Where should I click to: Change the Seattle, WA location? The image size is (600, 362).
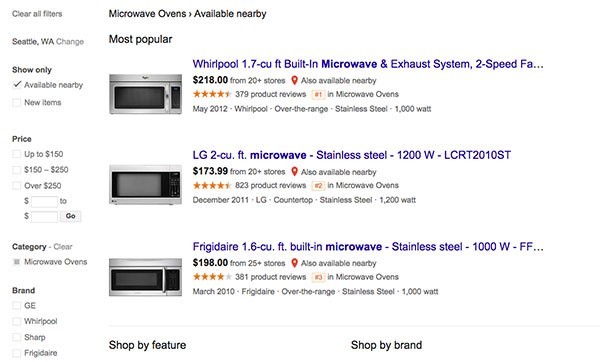tap(70, 41)
